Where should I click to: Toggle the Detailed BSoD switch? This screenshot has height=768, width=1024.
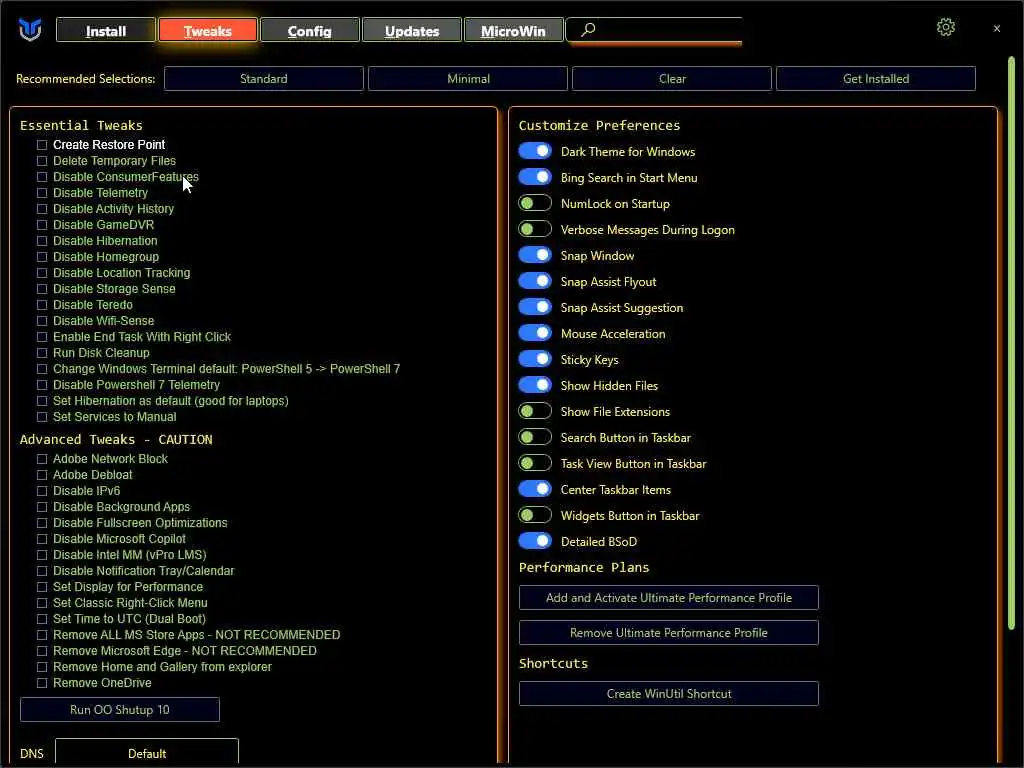click(x=535, y=541)
